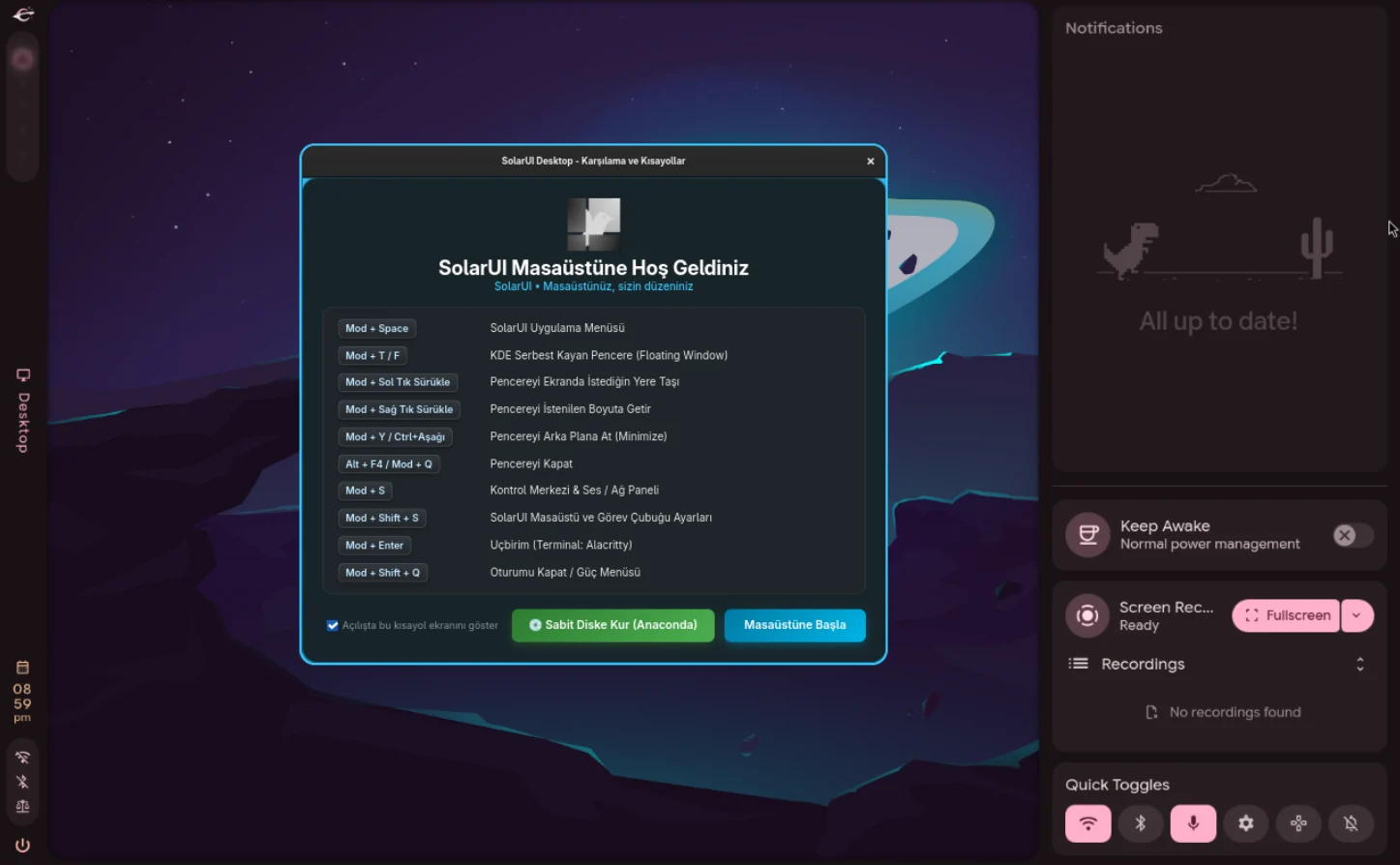The image size is (1400, 865).
Task: Click the Desktop monitor icon in the sidebar
Action: point(23,375)
